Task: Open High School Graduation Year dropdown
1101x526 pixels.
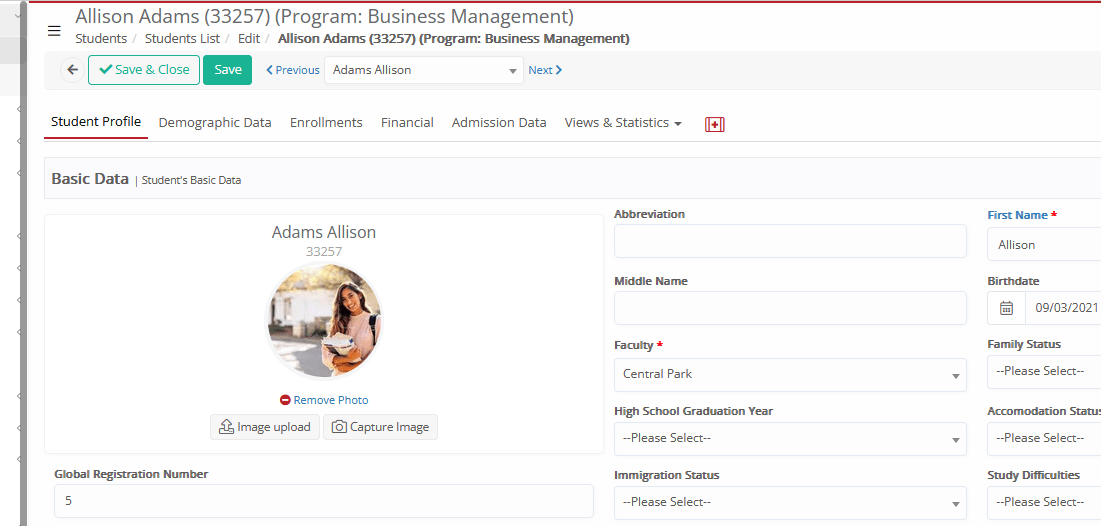Action: point(789,438)
